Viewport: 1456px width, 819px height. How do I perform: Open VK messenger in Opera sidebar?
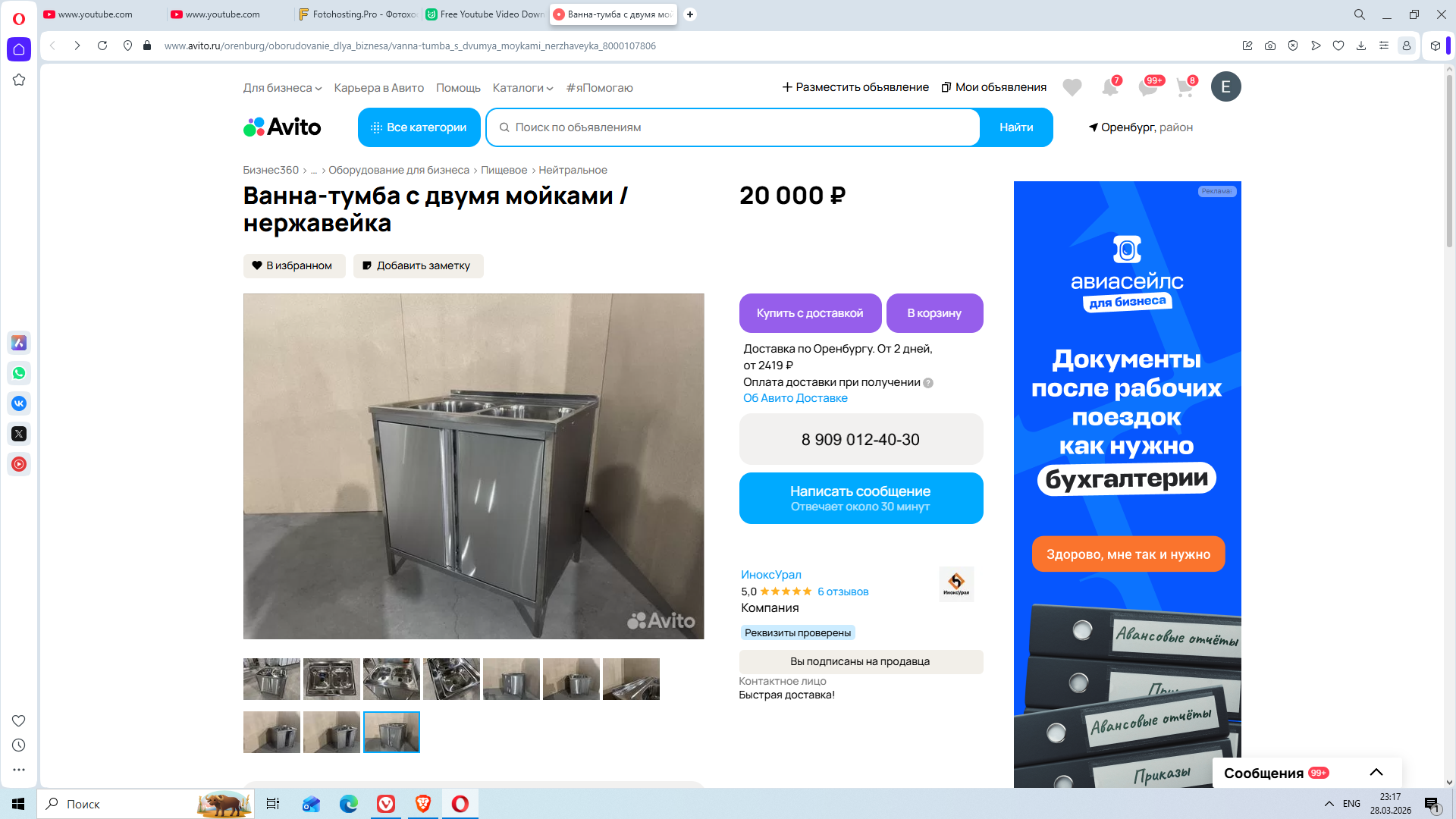pyautogui.click(x=19, y=403)
